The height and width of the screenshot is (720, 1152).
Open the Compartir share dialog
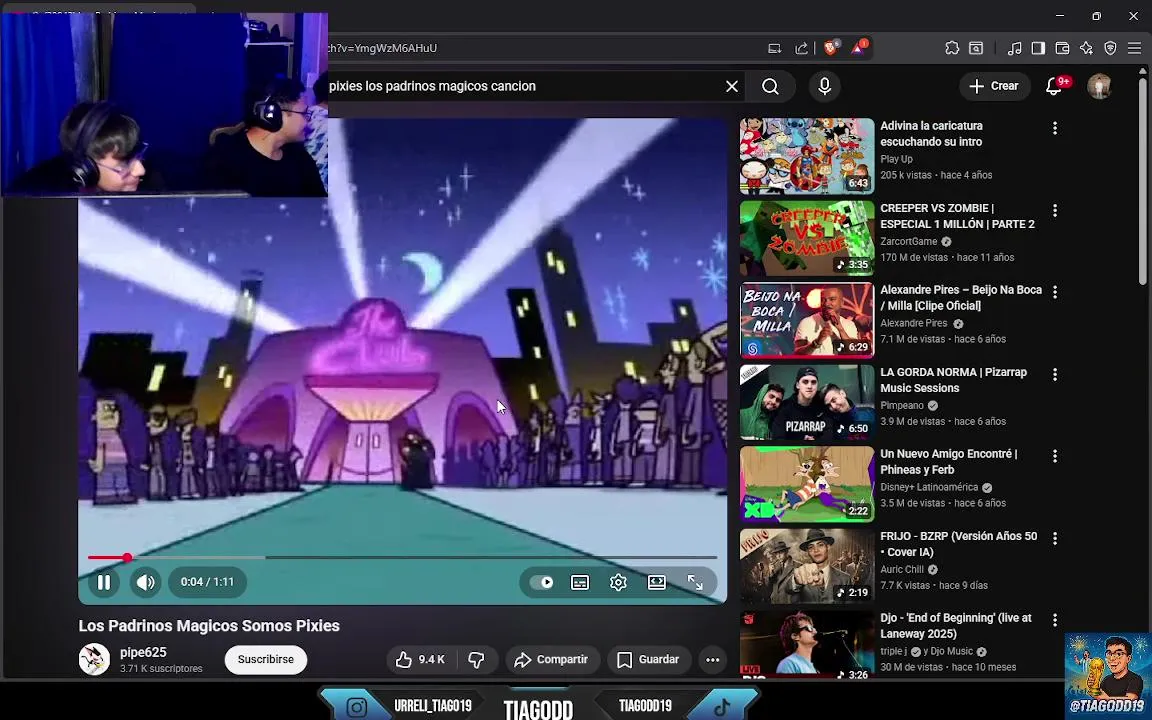[x=551, y=660]
